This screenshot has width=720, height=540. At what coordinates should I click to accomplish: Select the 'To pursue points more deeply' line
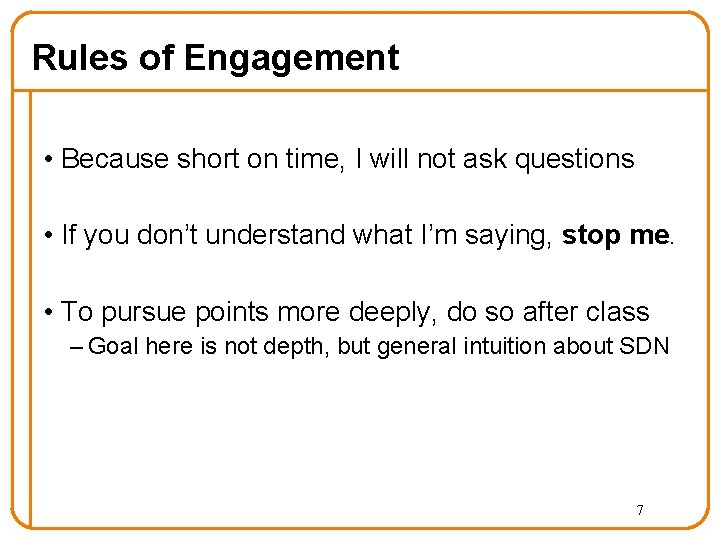[355, 313]
